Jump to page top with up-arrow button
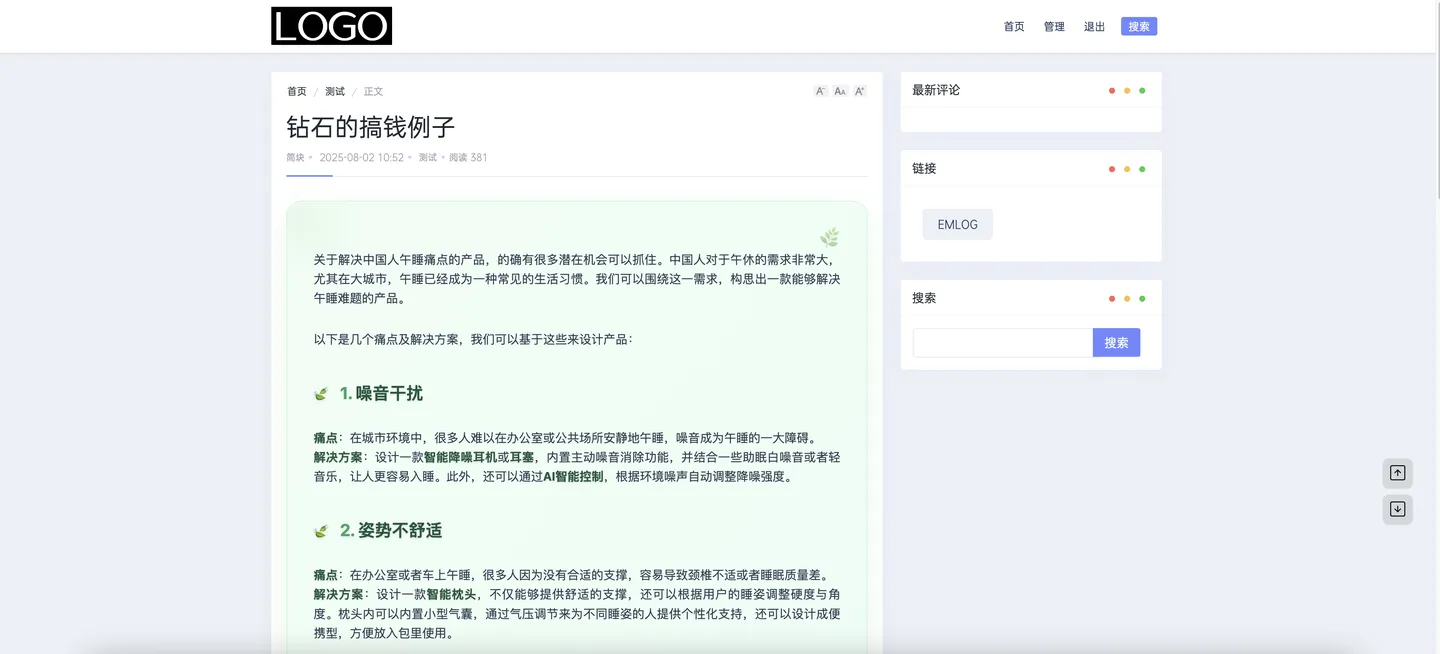 1398,473
